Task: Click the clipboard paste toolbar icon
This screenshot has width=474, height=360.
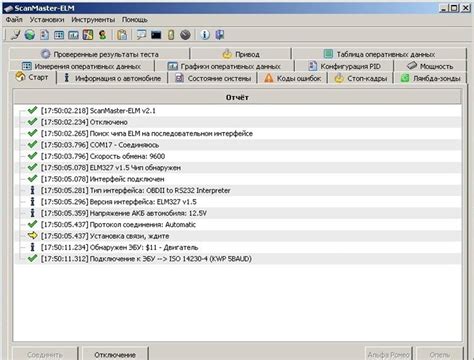Action: tap(122, 35)
